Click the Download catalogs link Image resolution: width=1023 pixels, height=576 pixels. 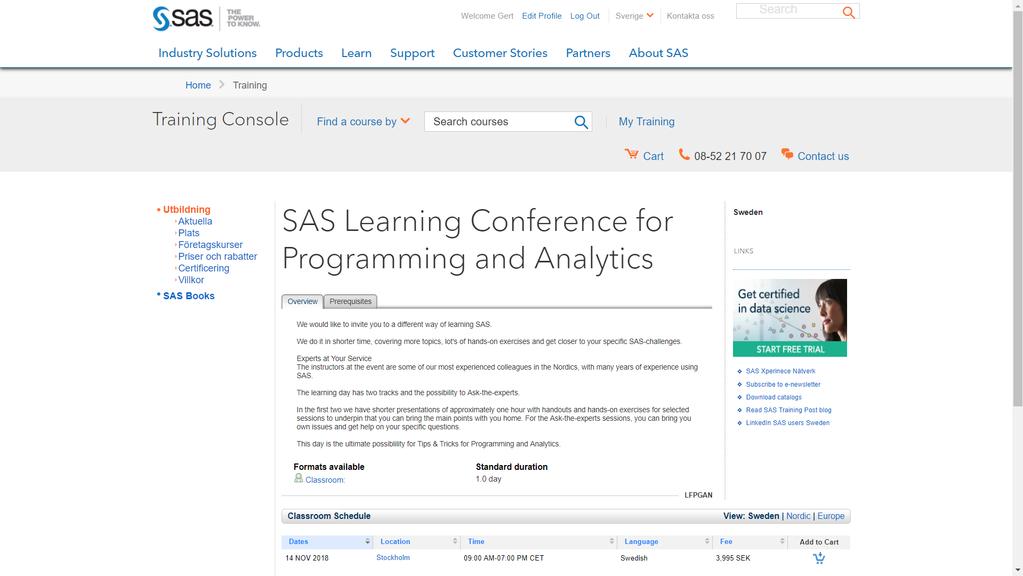773,397
